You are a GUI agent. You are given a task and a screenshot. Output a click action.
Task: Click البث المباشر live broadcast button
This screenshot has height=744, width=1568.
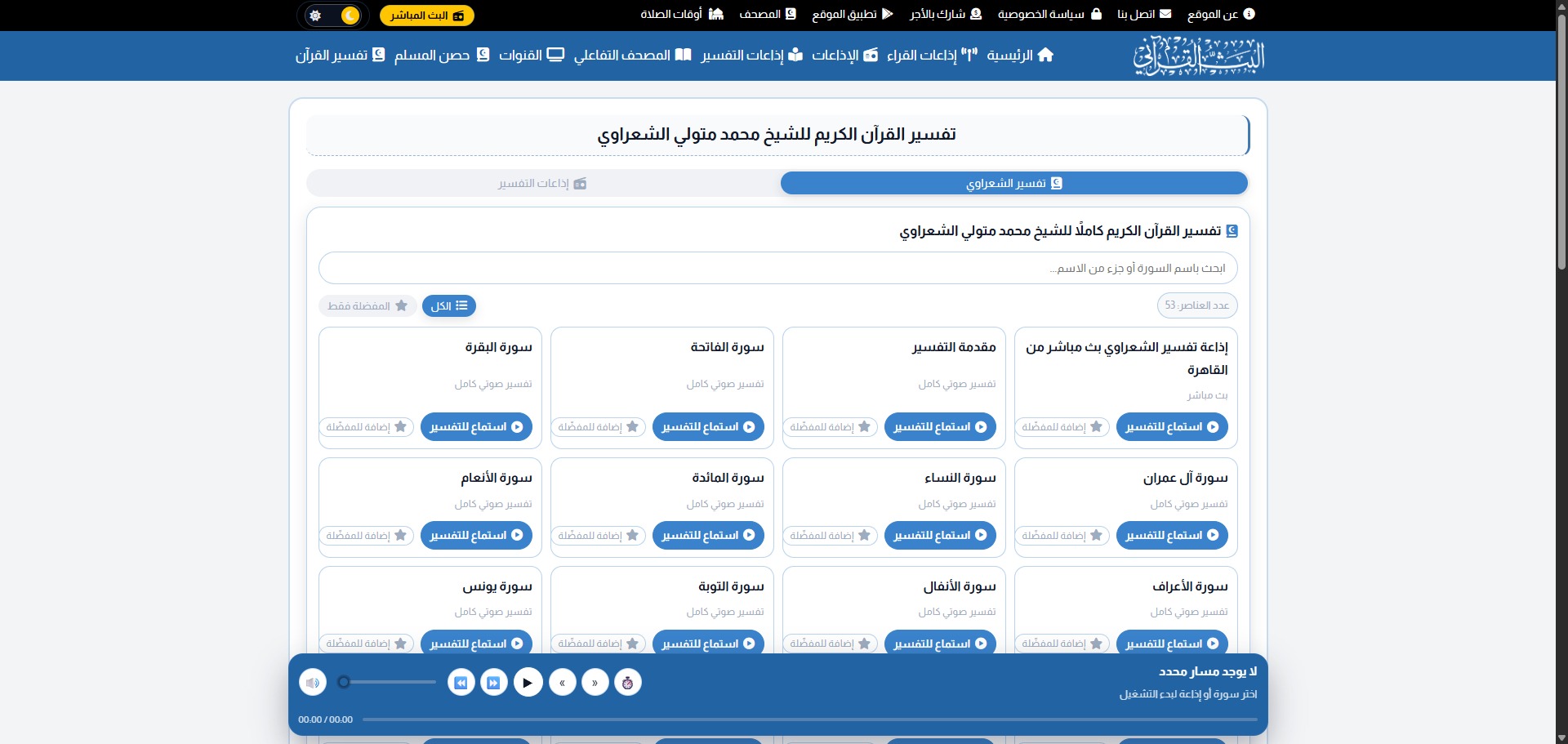(x=426, y=16)
